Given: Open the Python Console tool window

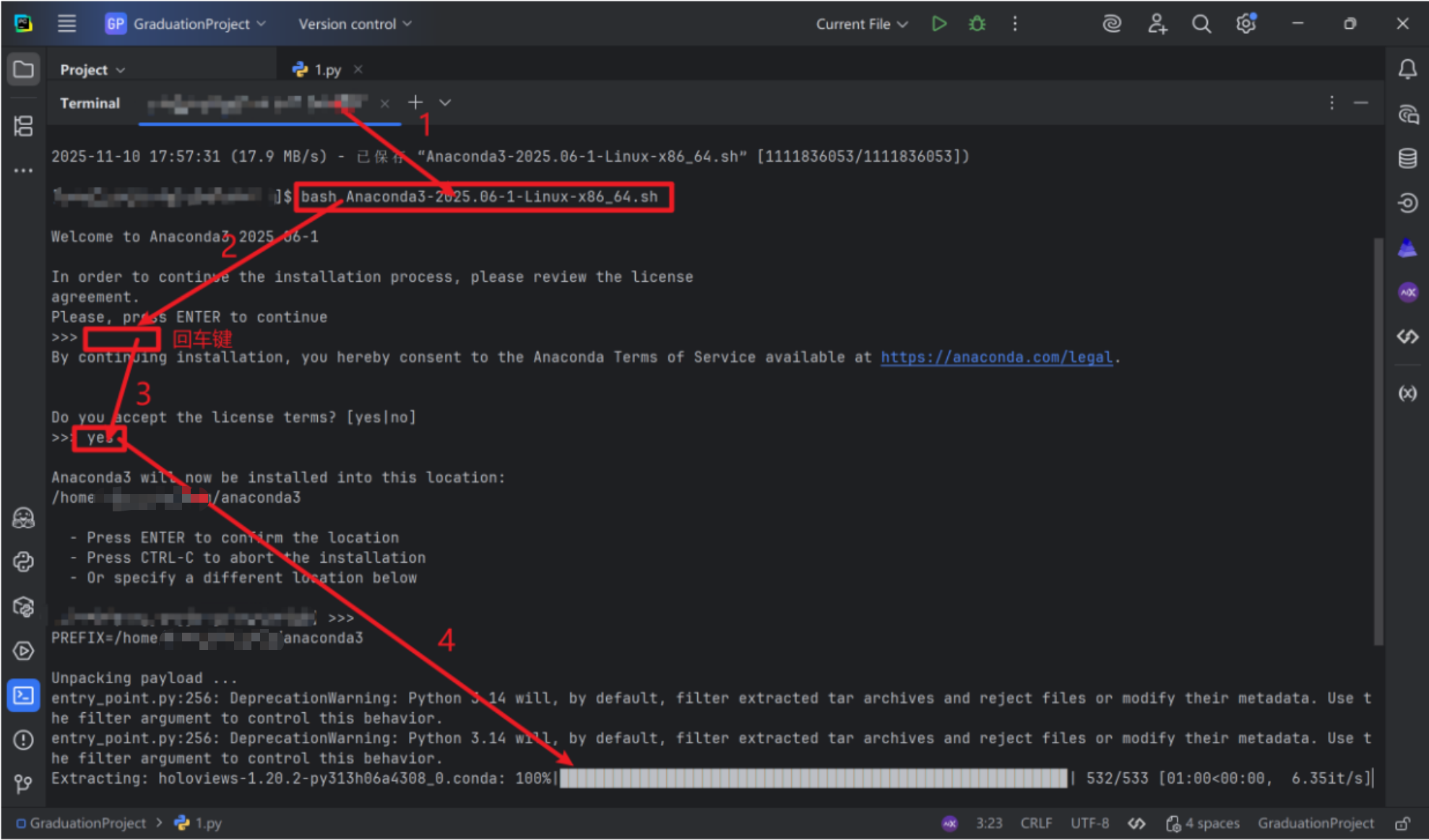Looking at the screenshot, I should [23, 562].
